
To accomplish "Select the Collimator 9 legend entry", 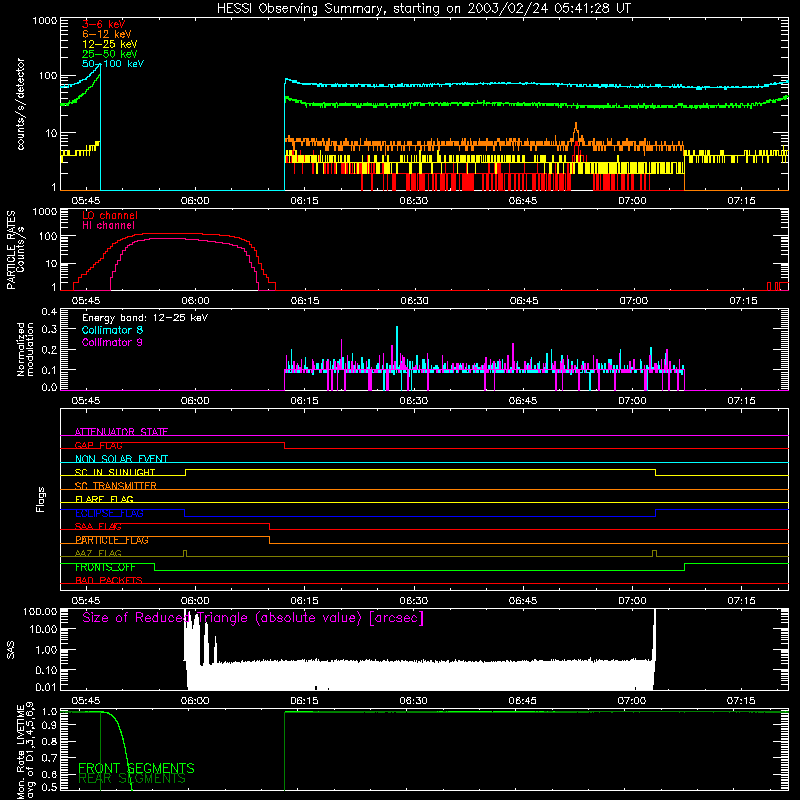I will click(112, 342).
